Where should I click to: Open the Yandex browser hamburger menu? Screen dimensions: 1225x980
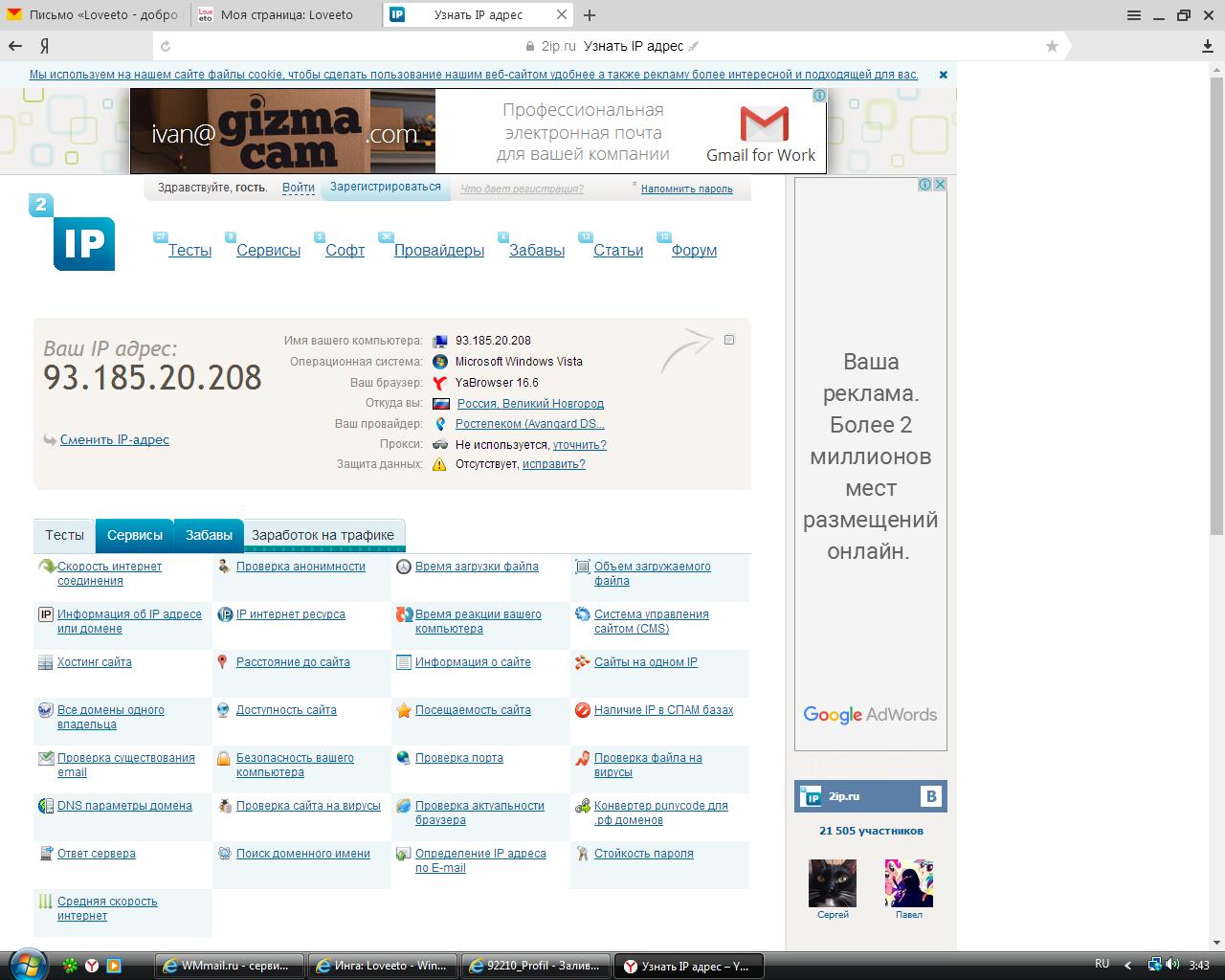(x=1134, y=15)
